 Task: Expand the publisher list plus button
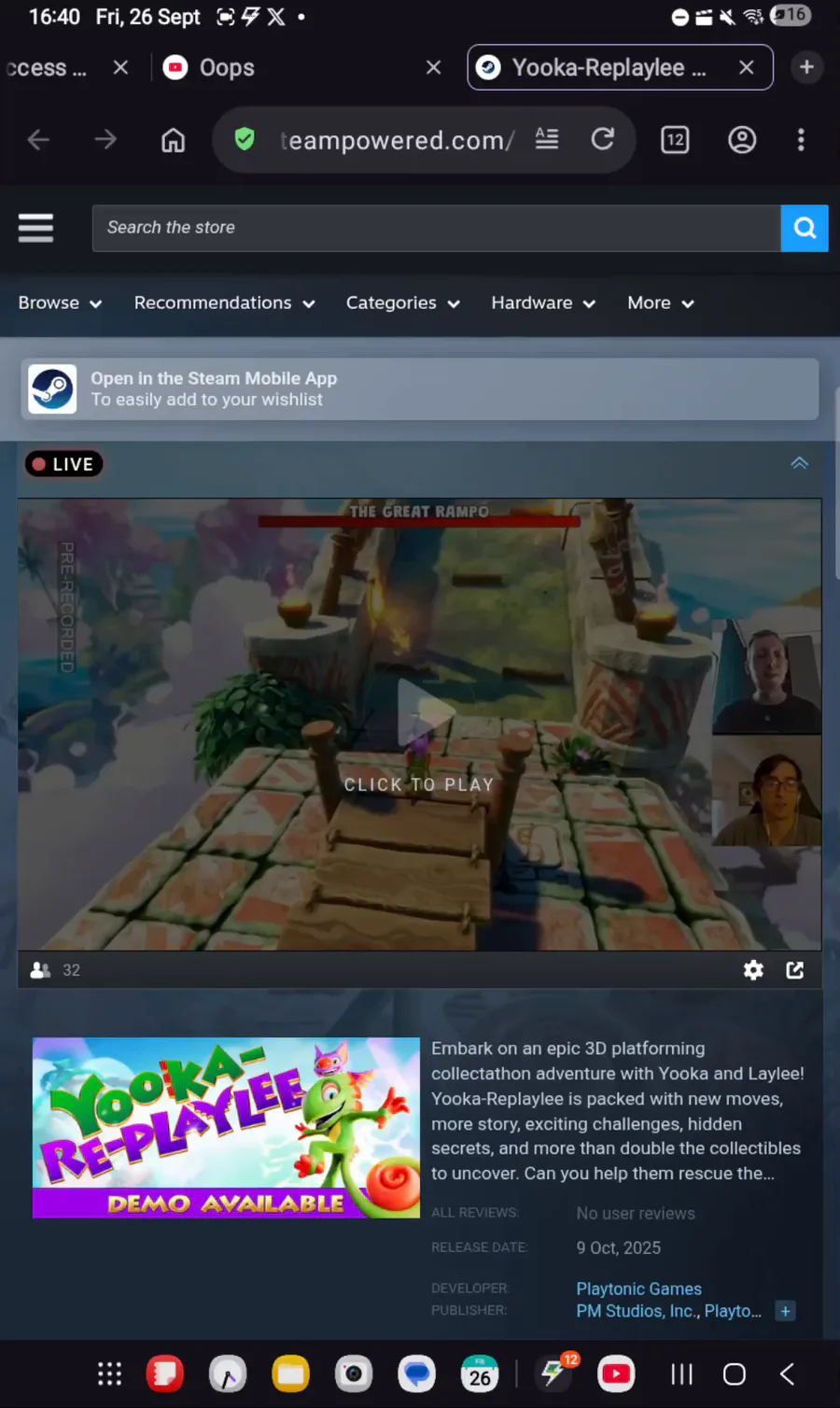coord(786,1311)
